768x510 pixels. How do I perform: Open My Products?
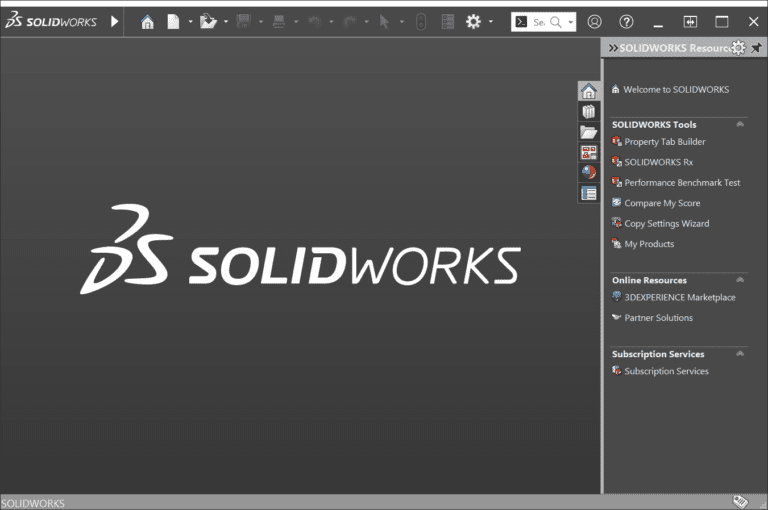click(x=649, y=244)
